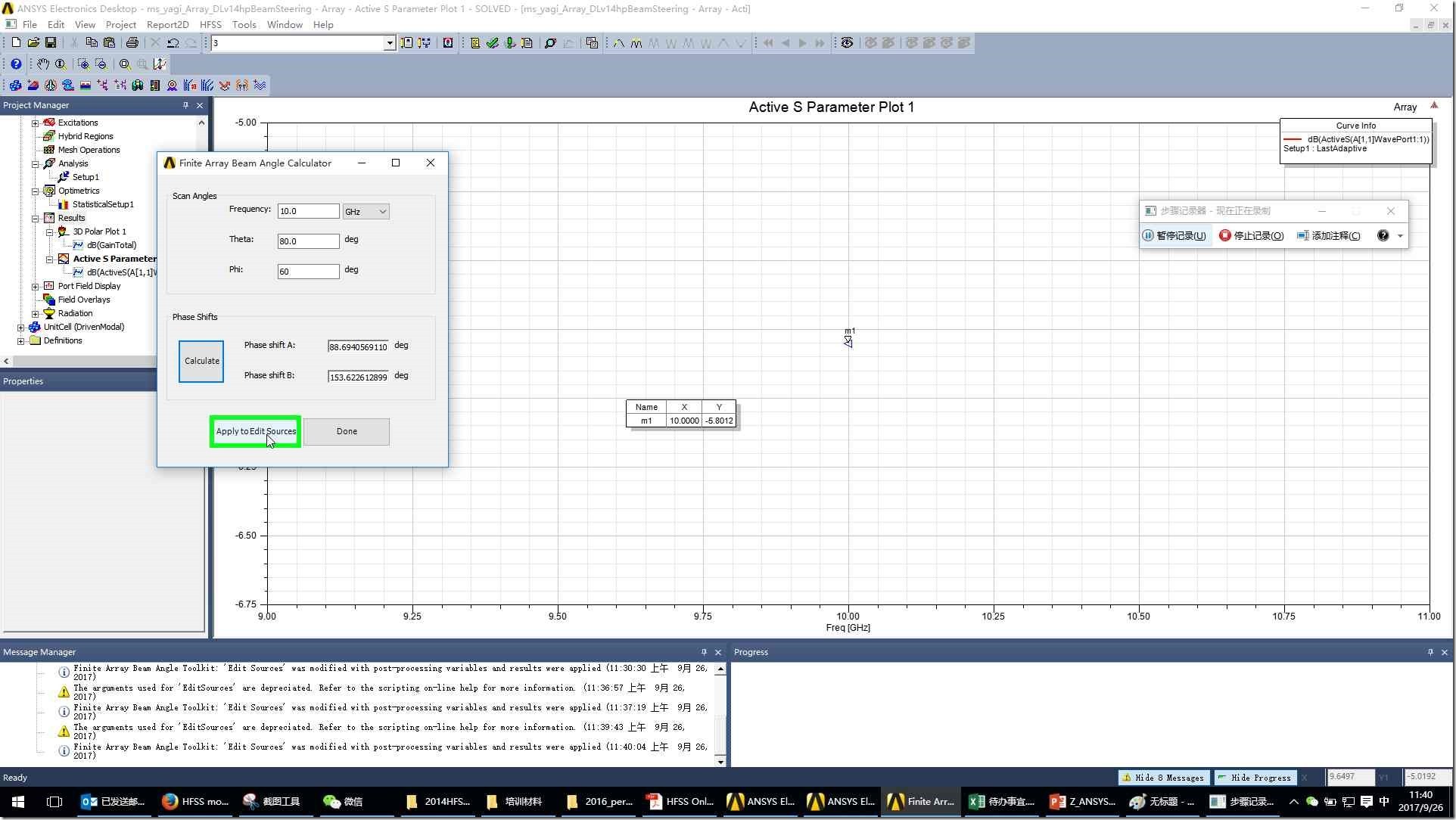The image size is (1456, 820).
Task: Toggle the Hide Progress button
Action: coord(1254,778)
